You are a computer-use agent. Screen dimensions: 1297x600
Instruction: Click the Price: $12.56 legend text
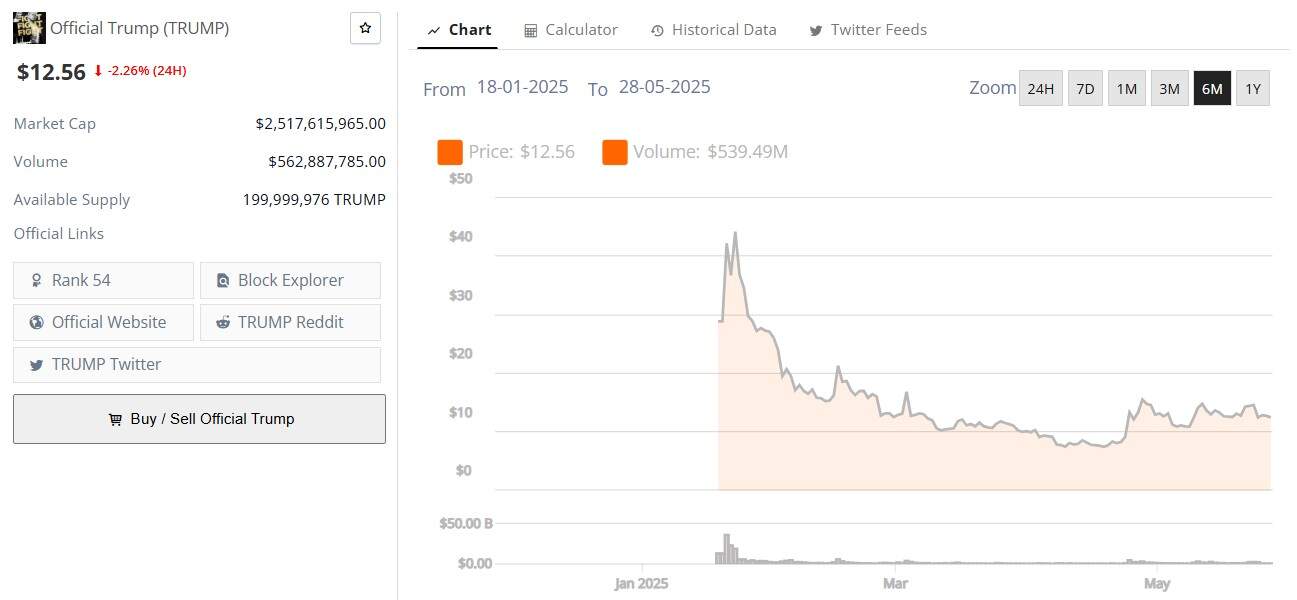521,152
